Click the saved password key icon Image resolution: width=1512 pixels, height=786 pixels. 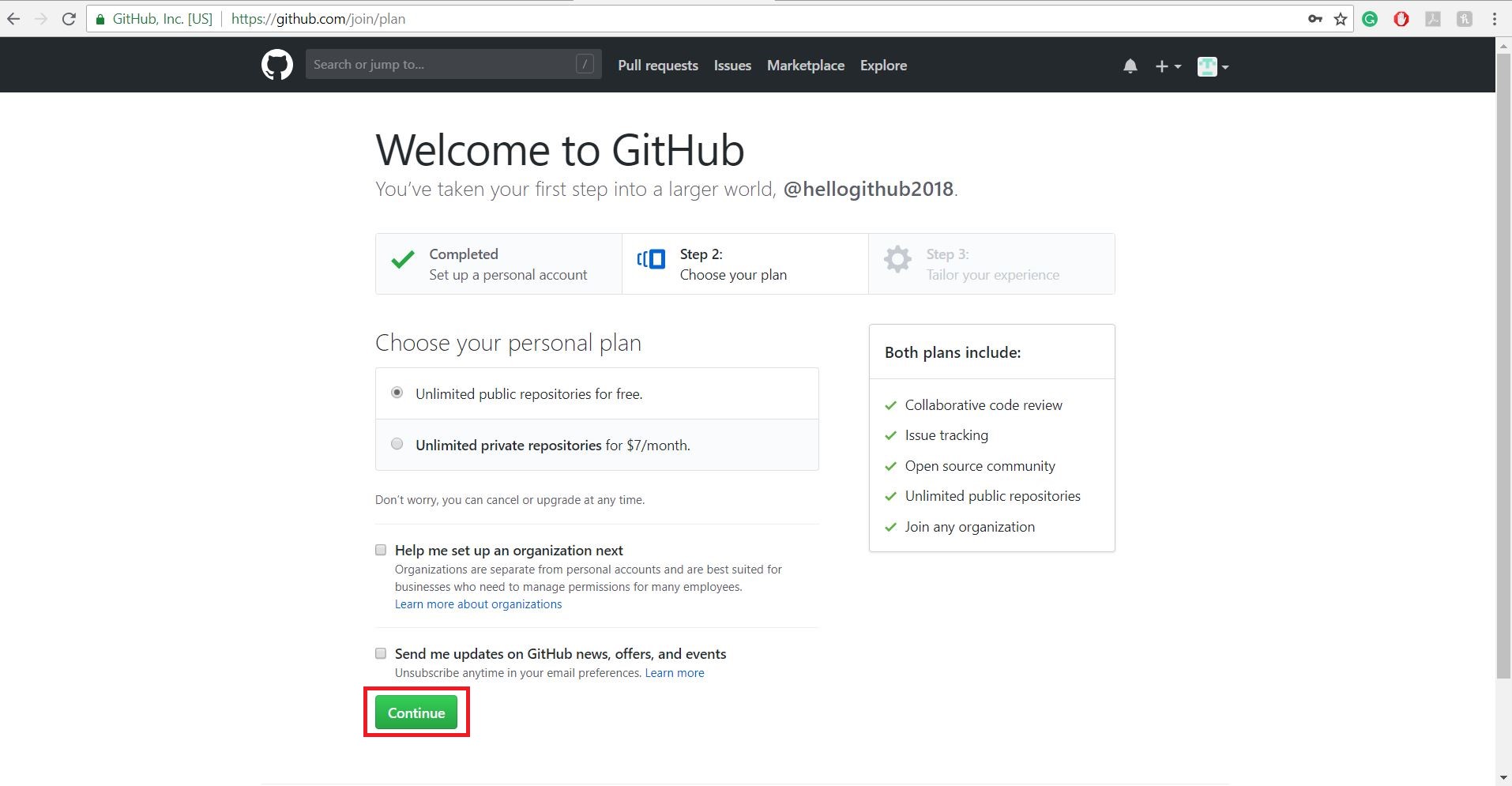[1315, 19]
